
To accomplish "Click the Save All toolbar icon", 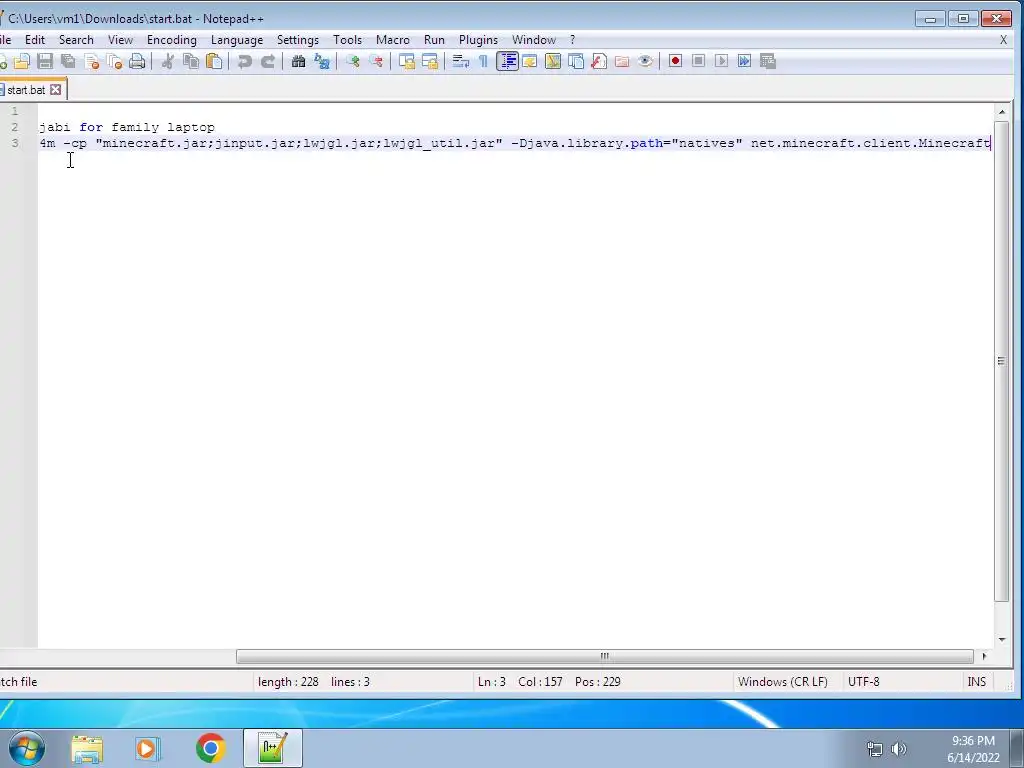I will click(x=68, y=61).
